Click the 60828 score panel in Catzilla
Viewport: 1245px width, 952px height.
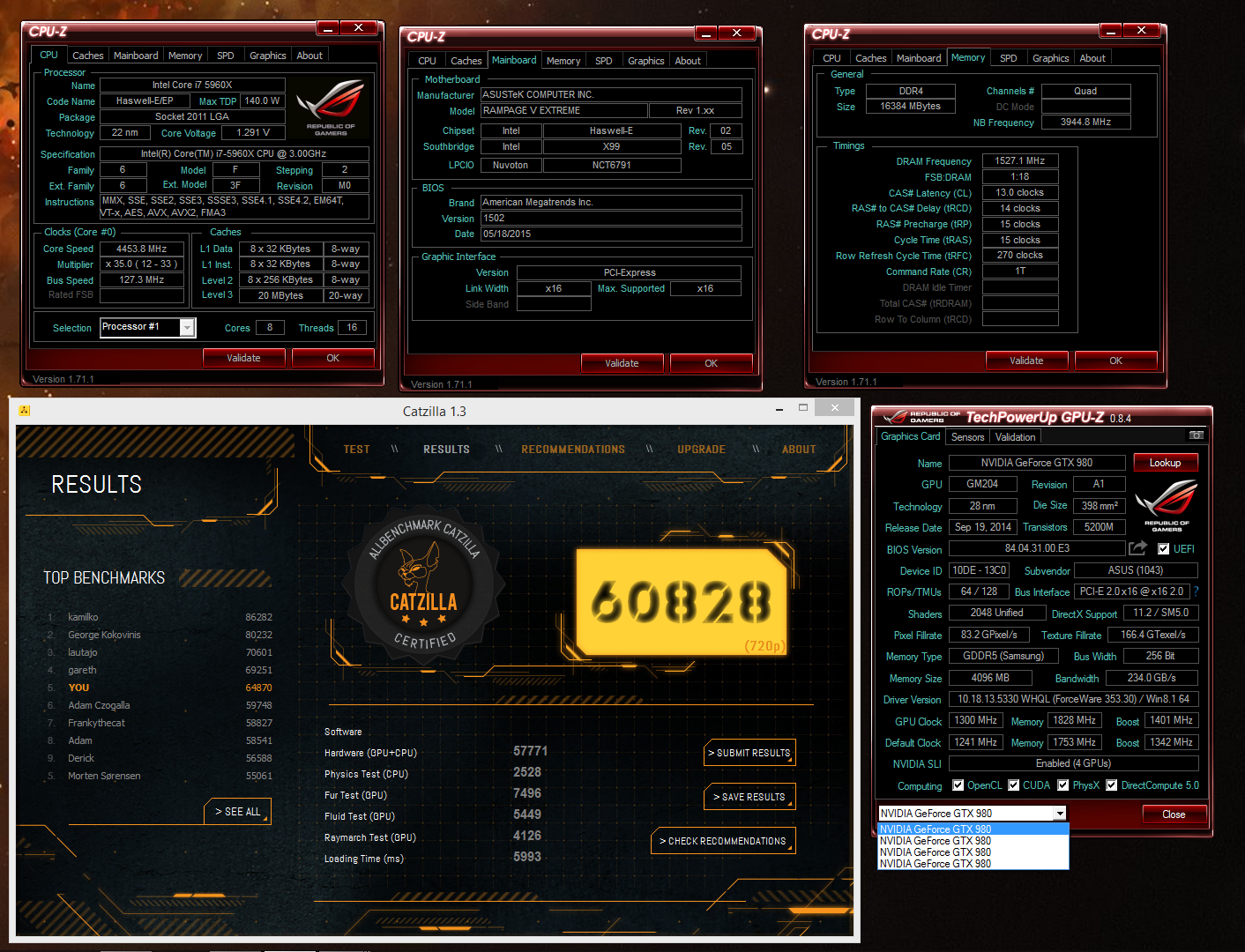point(682,601)
